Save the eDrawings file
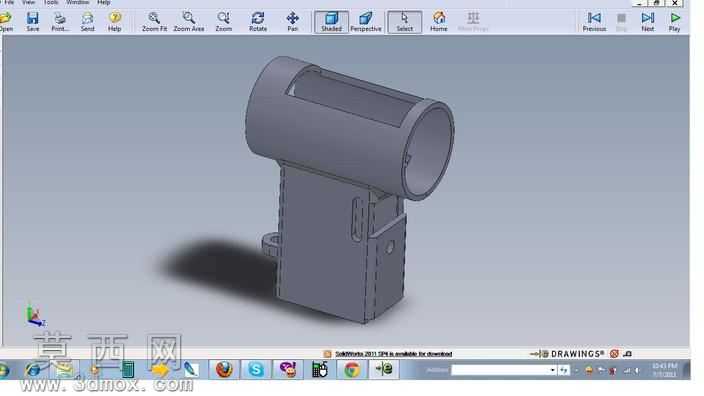 click(32, 21)
